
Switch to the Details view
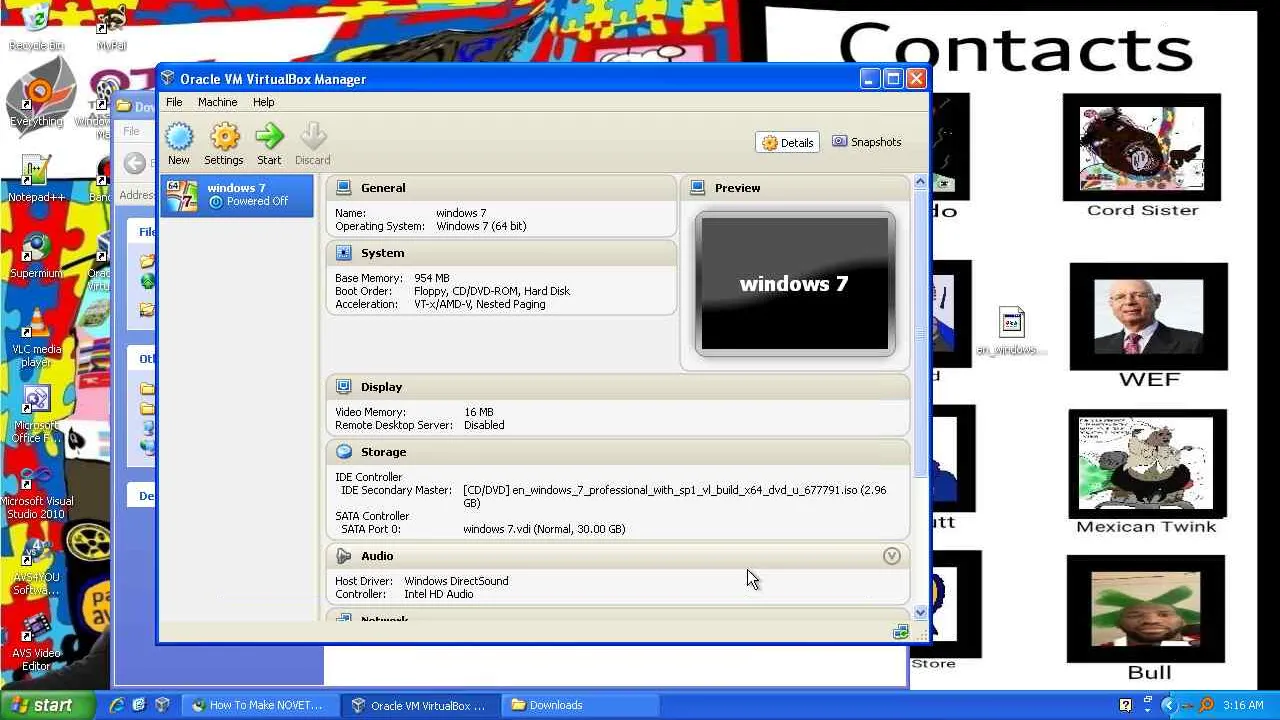(788, 143)
